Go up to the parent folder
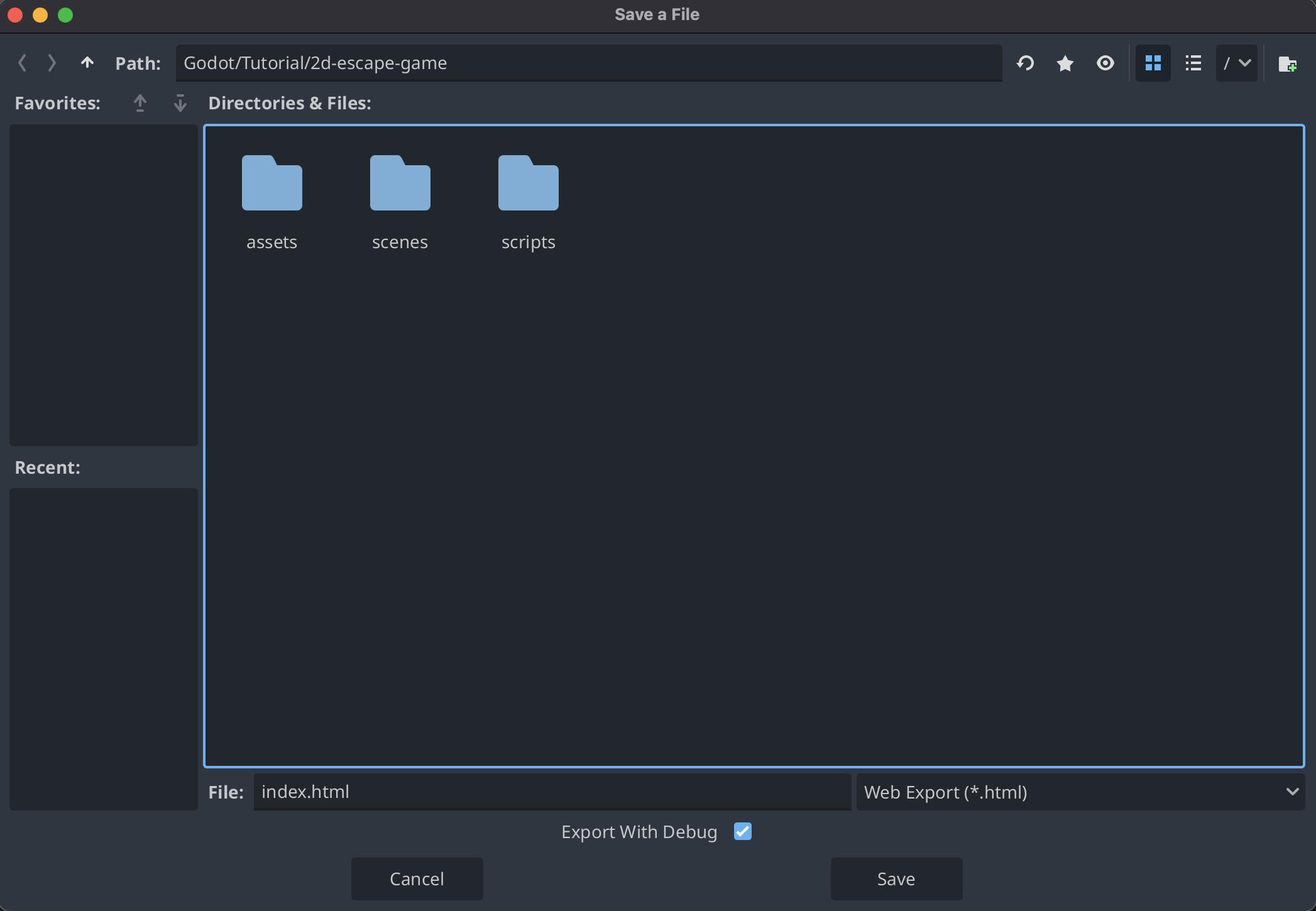Screen dimensions: 1316x911 (x=87, y=63)
